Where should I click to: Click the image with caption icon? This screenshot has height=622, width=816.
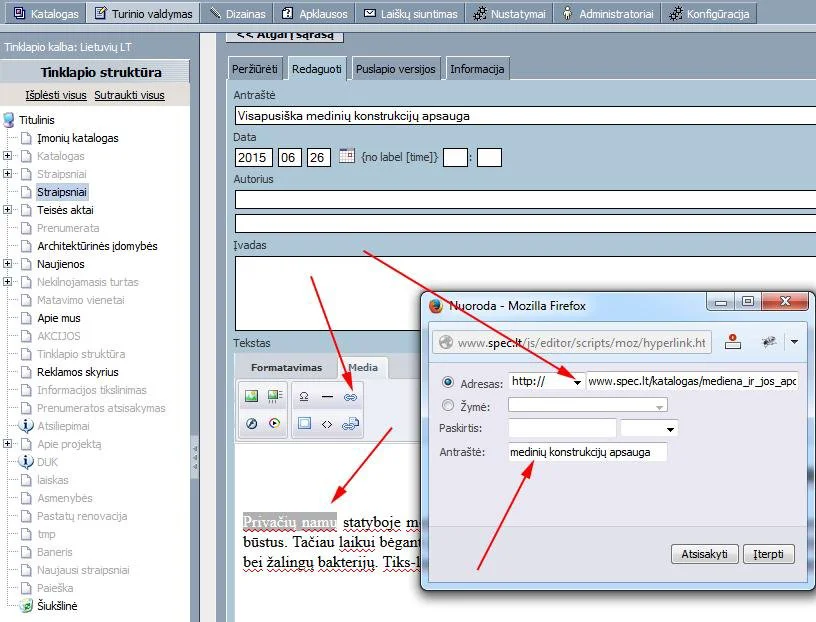274,397
